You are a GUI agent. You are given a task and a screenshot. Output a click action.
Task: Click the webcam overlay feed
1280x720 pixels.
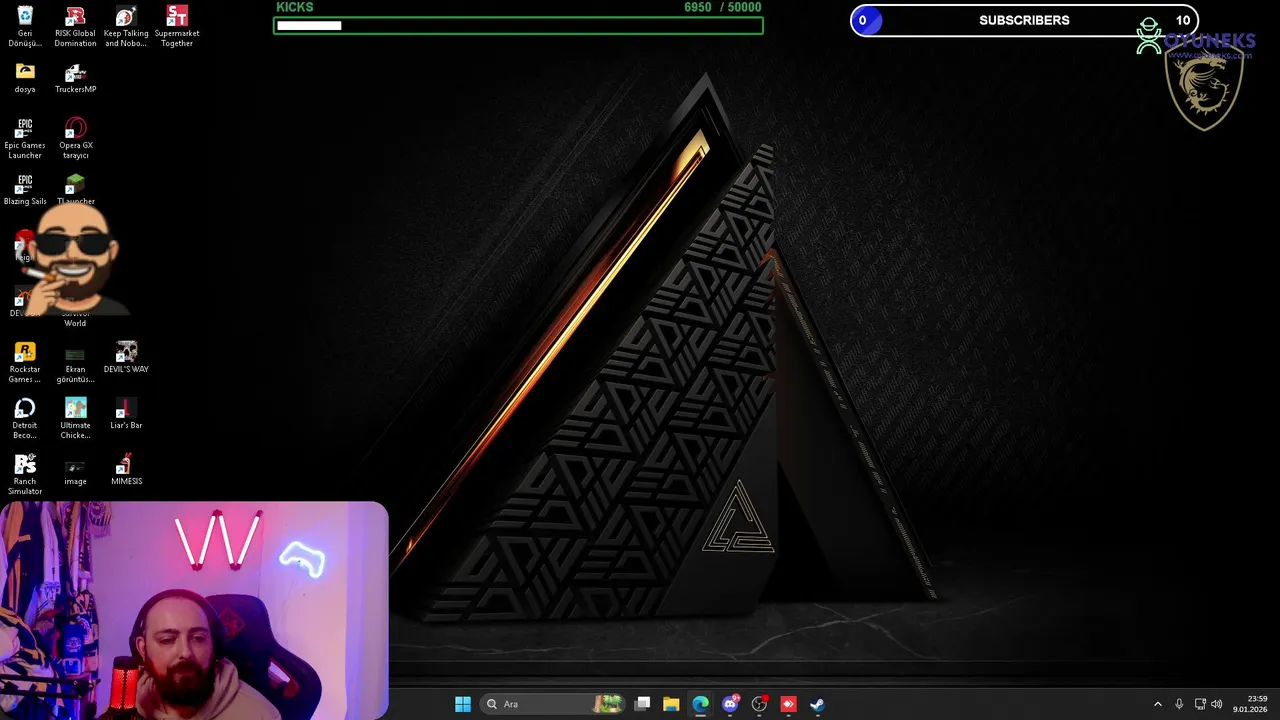pos(194,611)
